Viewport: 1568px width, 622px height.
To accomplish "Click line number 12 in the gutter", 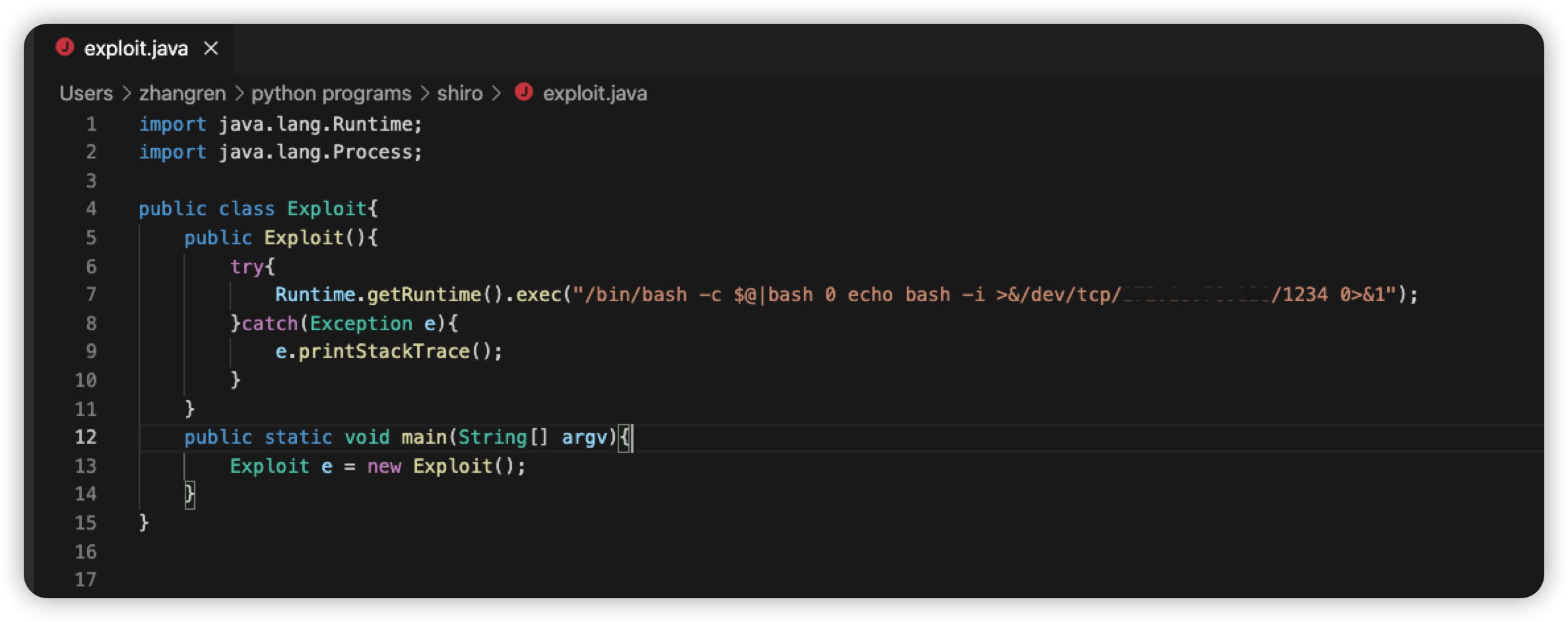I will click(x=86, y=437).
